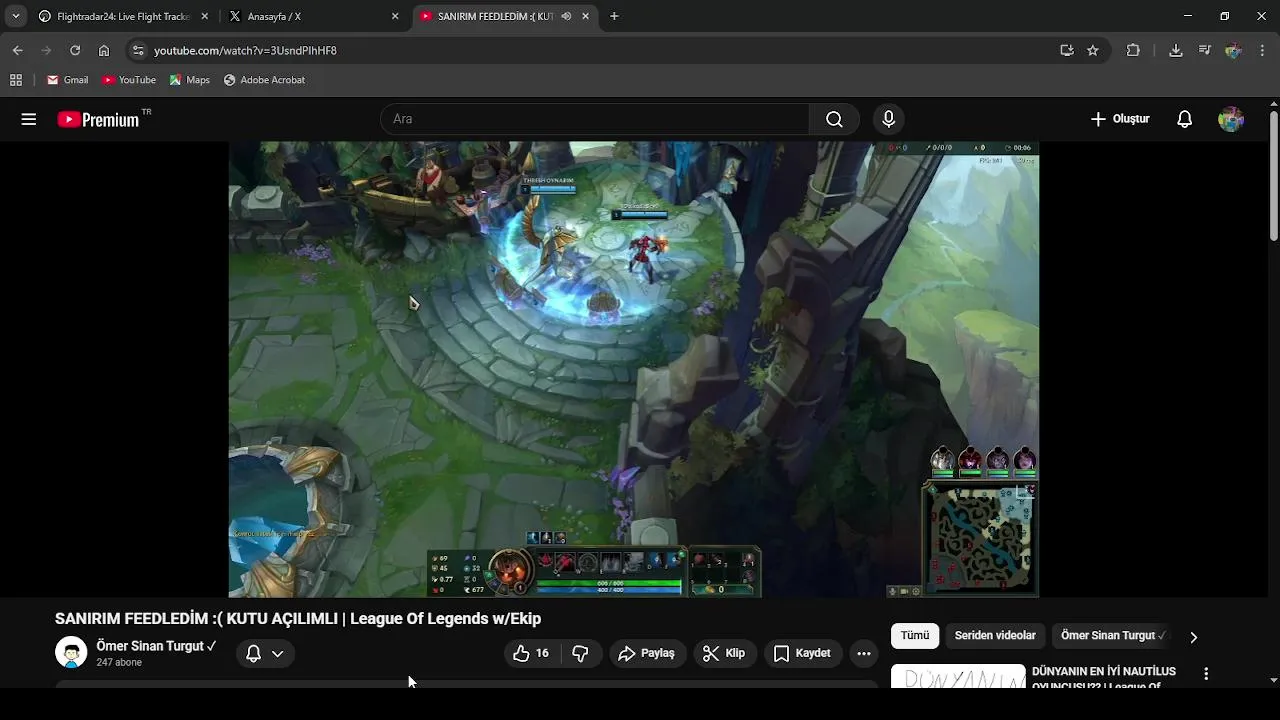Click the video player to pause
This screenshot has width=1280, height=720.
tap(634, 370)
